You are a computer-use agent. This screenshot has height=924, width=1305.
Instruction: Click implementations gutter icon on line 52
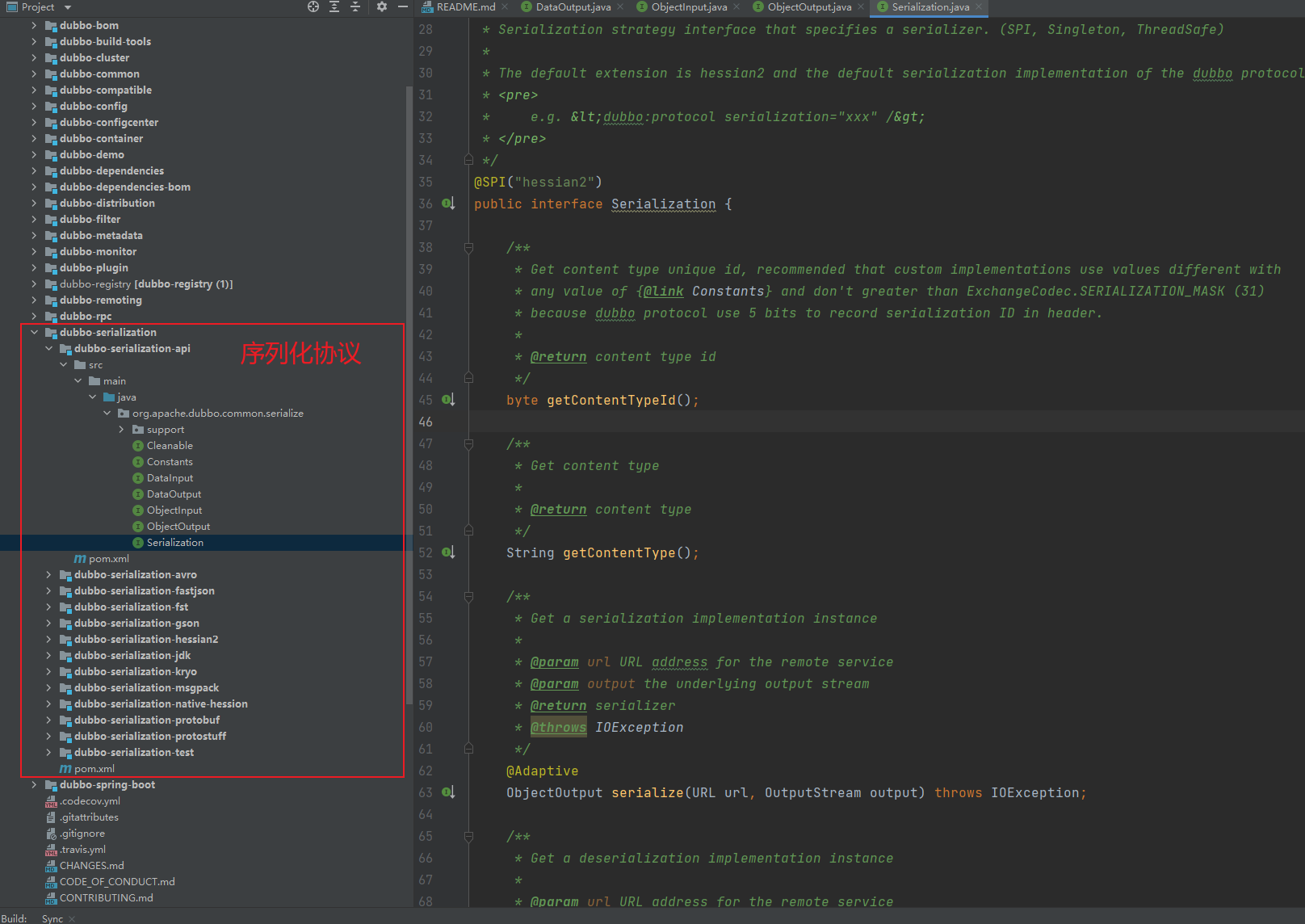pos(448,552)
